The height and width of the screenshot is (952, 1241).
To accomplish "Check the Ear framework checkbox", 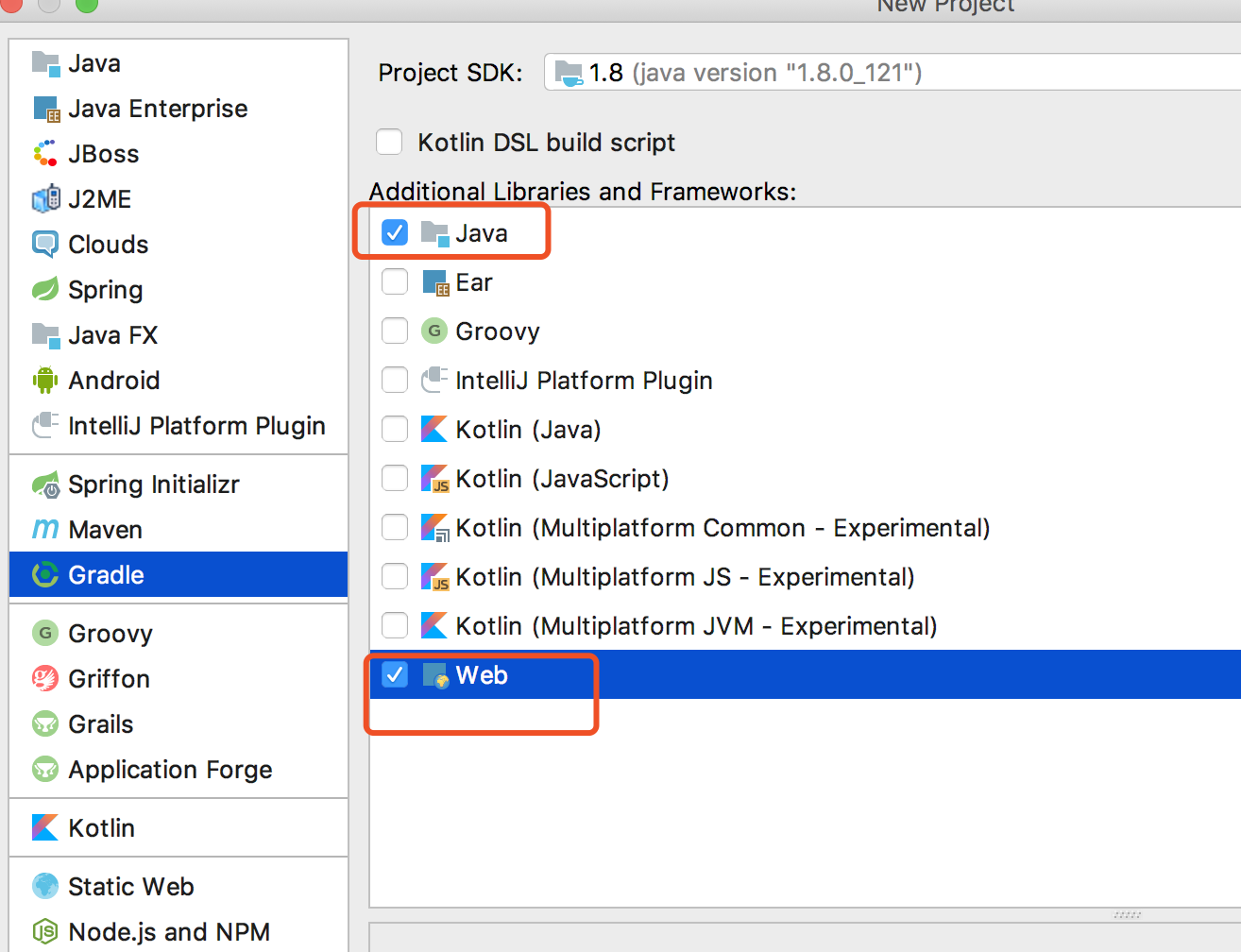I will coord(395,281).
